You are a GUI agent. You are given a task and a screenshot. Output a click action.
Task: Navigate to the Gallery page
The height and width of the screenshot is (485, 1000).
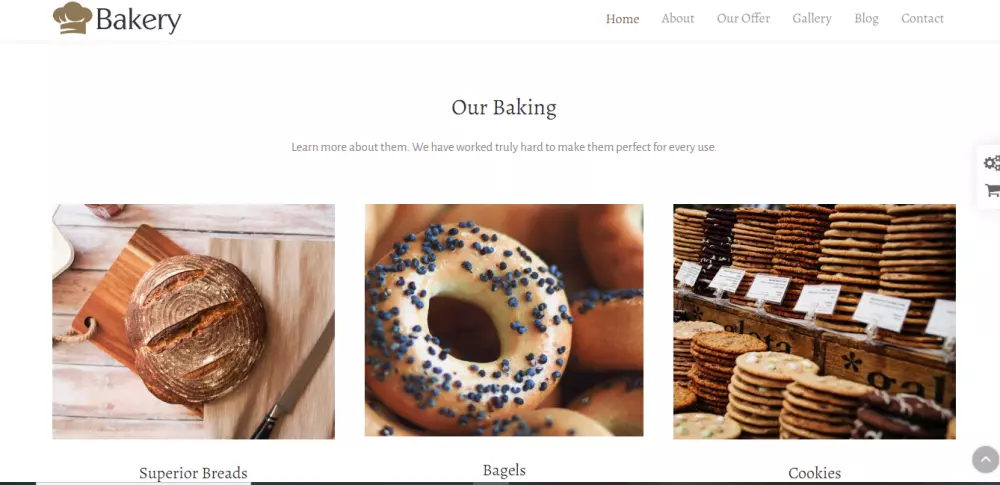tap(811, 19)
